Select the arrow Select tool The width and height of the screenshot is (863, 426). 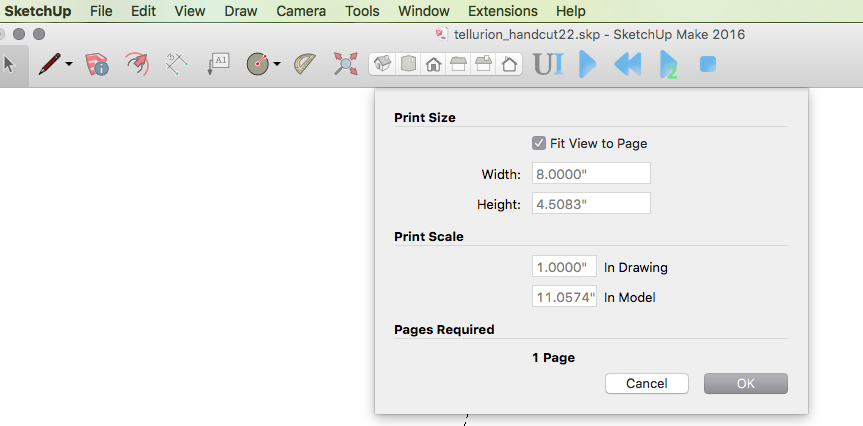pos(9,64)
